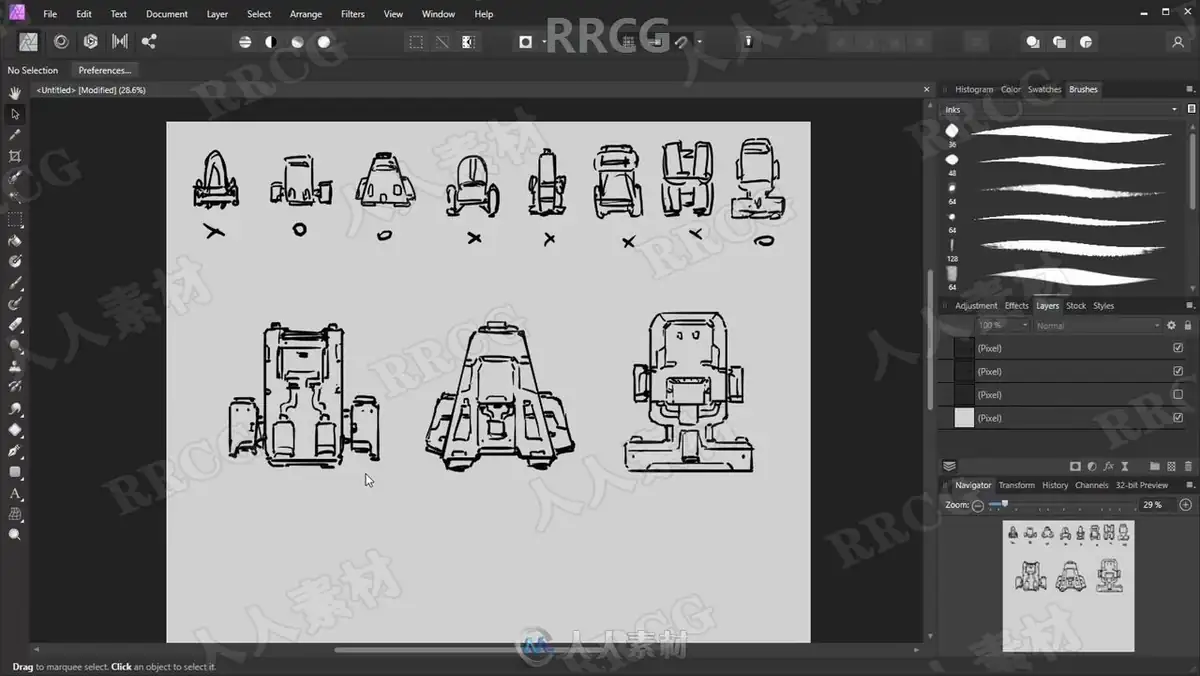Image resolution: width=1200 pixels, height=676 pixels.
Task: Click Navigator zoom out minus button
Action: (x=978, y=505)
